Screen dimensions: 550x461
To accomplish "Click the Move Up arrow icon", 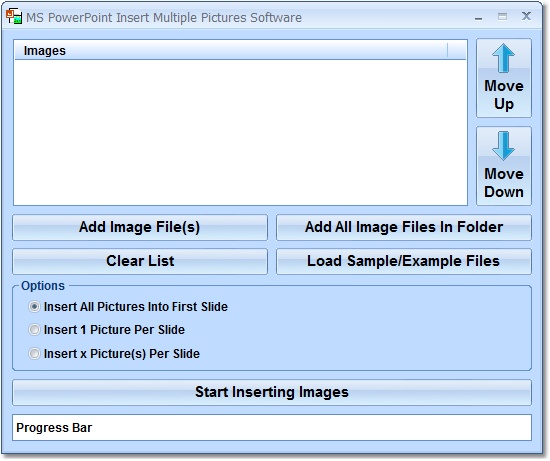I will [503, 58].
